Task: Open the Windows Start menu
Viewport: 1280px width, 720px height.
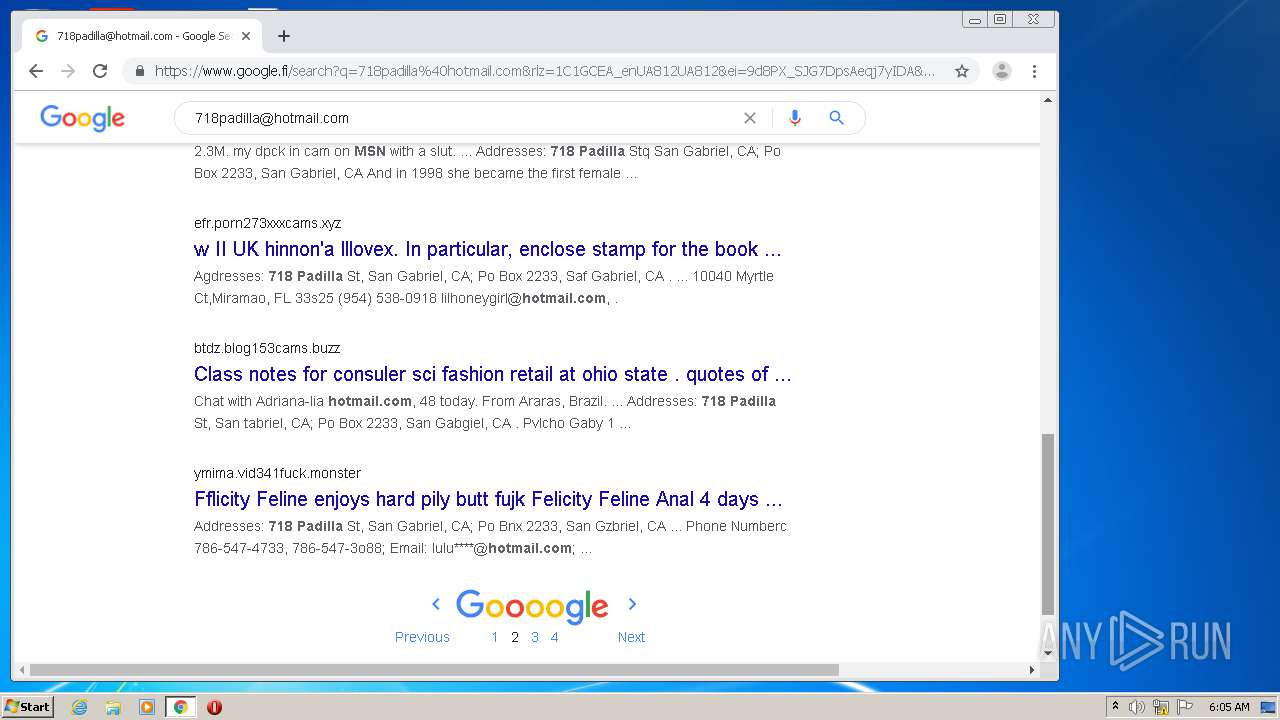Action: coord(27,707)
